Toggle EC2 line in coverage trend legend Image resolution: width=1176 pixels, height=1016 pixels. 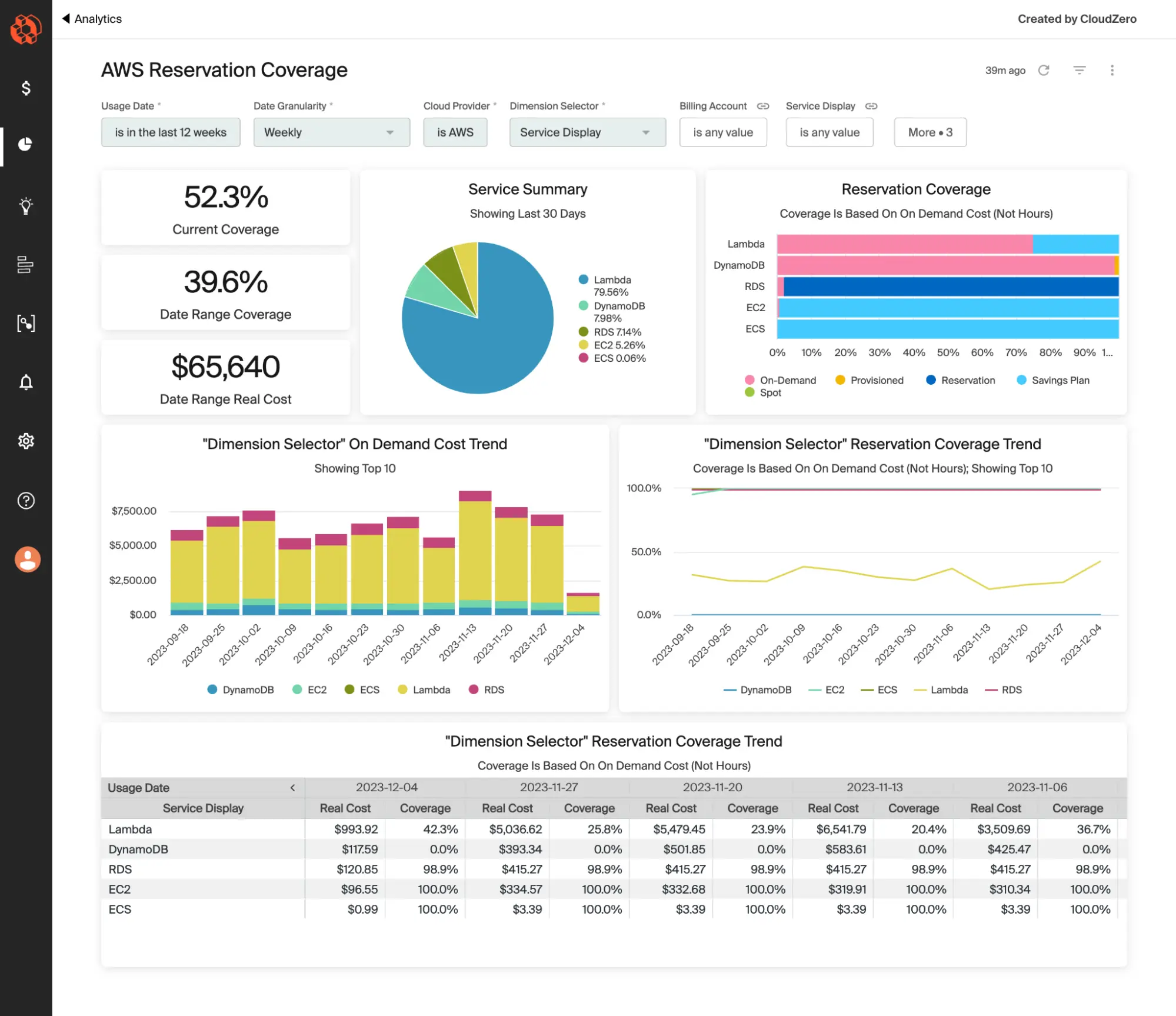click(x=827, y=689)
